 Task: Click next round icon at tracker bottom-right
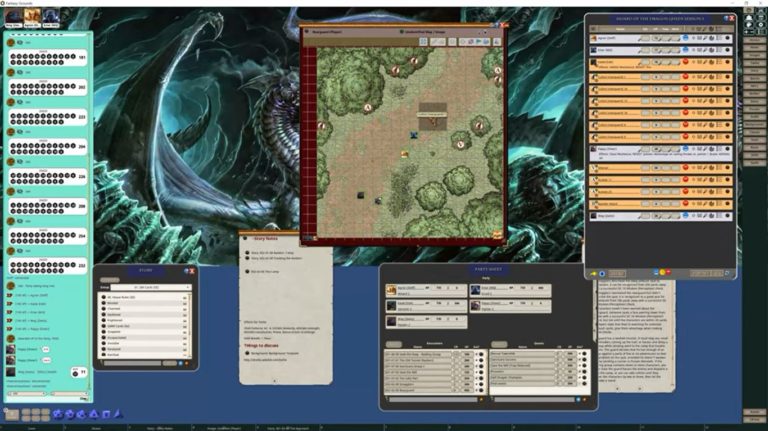[x=727, y=273]
